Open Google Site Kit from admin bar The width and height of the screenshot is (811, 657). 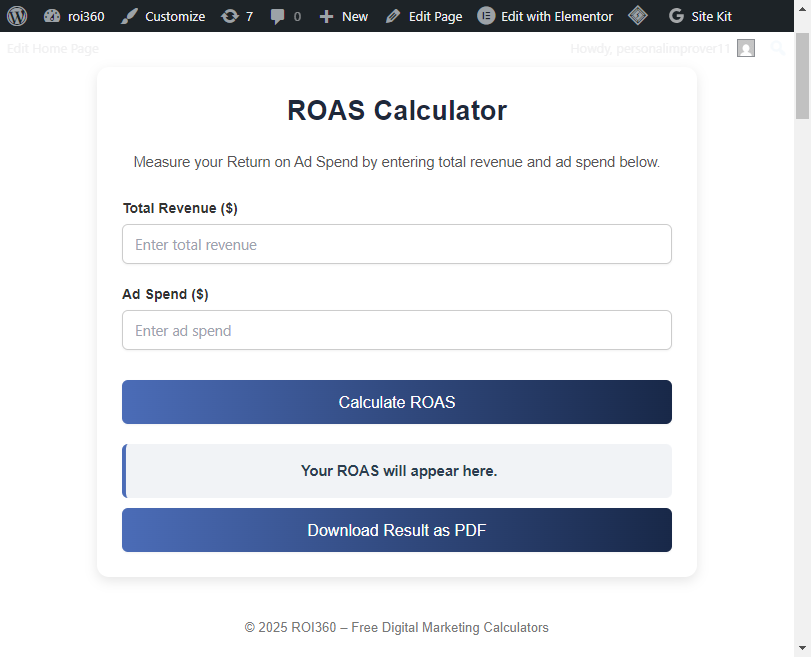700,16
